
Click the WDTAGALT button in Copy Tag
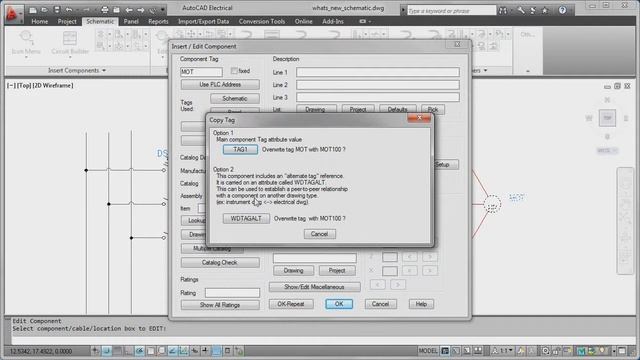pyautogui.click(x=246, y=219)
